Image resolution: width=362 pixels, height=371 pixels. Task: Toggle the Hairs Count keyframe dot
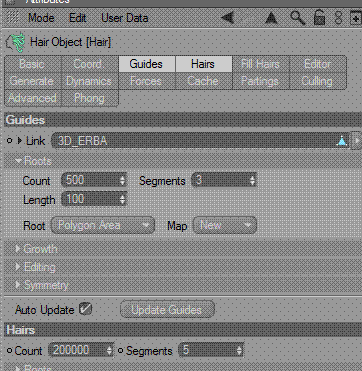[x=9, y=351]
